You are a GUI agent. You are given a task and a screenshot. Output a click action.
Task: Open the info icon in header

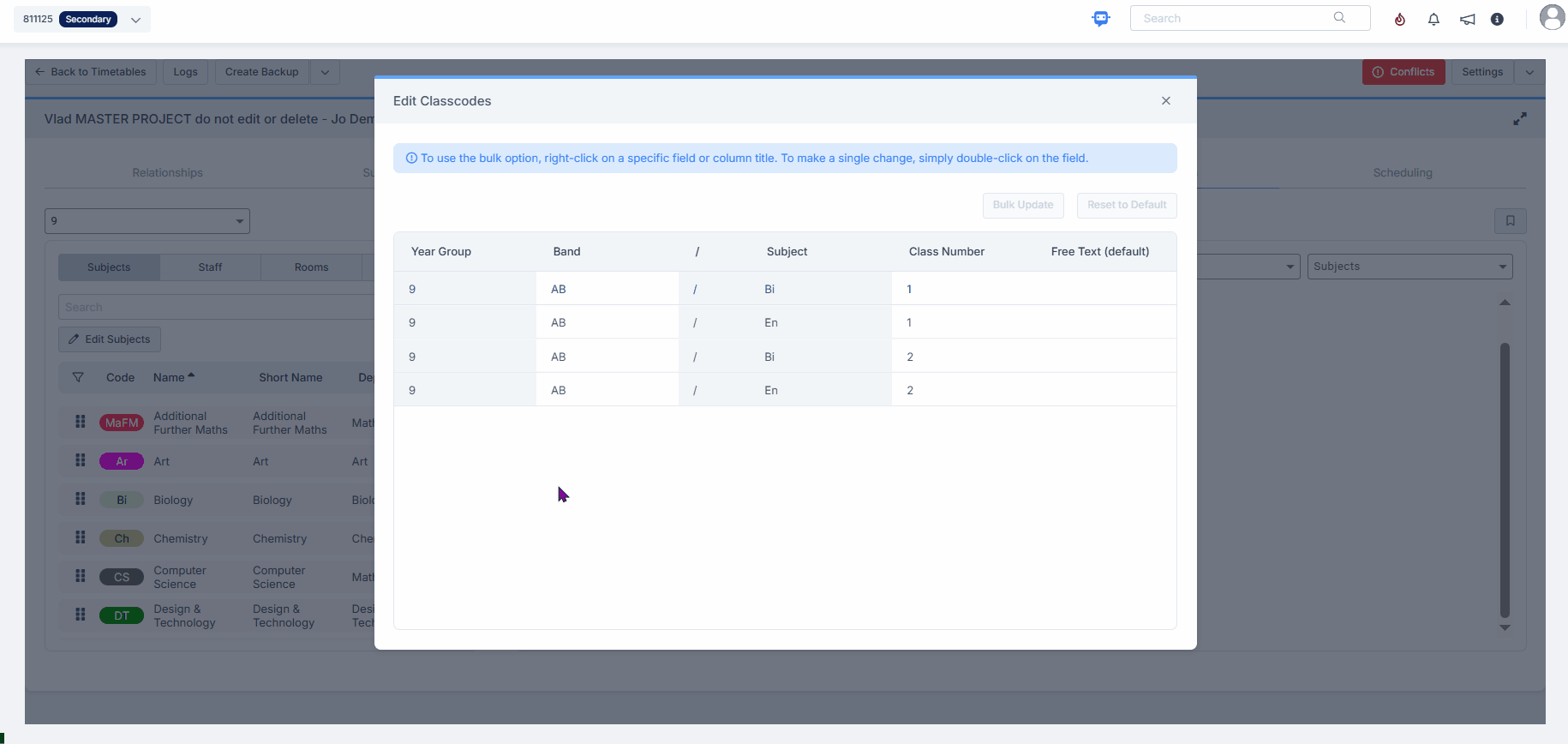(x=1497, y=19)
